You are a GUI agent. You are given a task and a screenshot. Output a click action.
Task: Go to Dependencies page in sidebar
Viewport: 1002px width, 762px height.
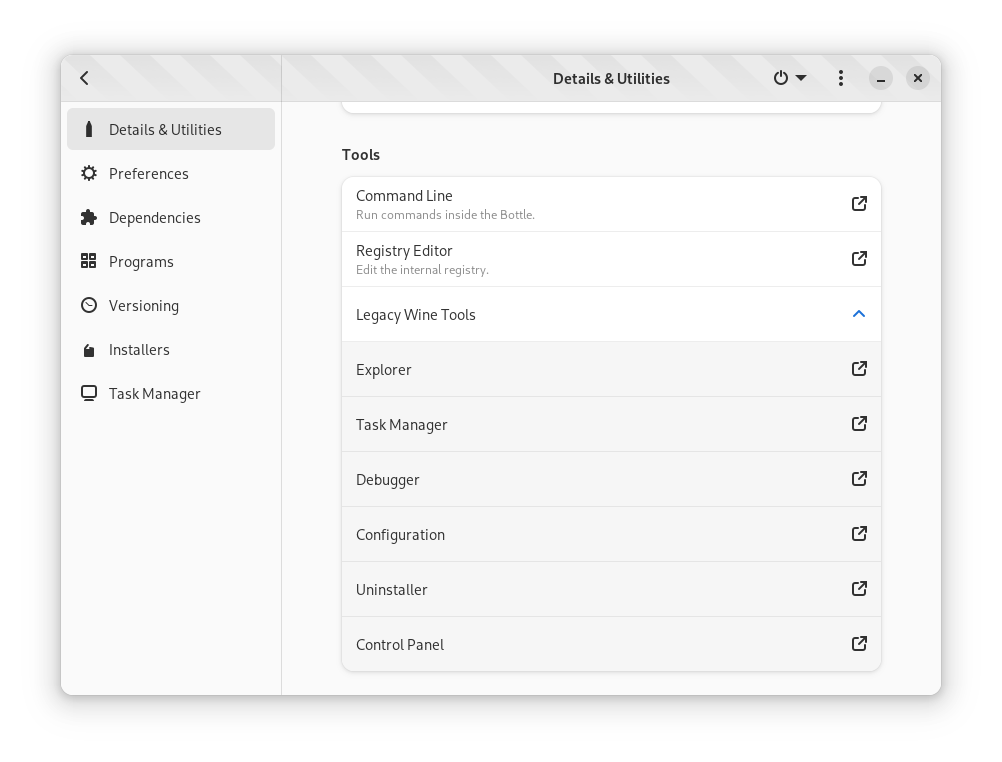coord(155,218)
